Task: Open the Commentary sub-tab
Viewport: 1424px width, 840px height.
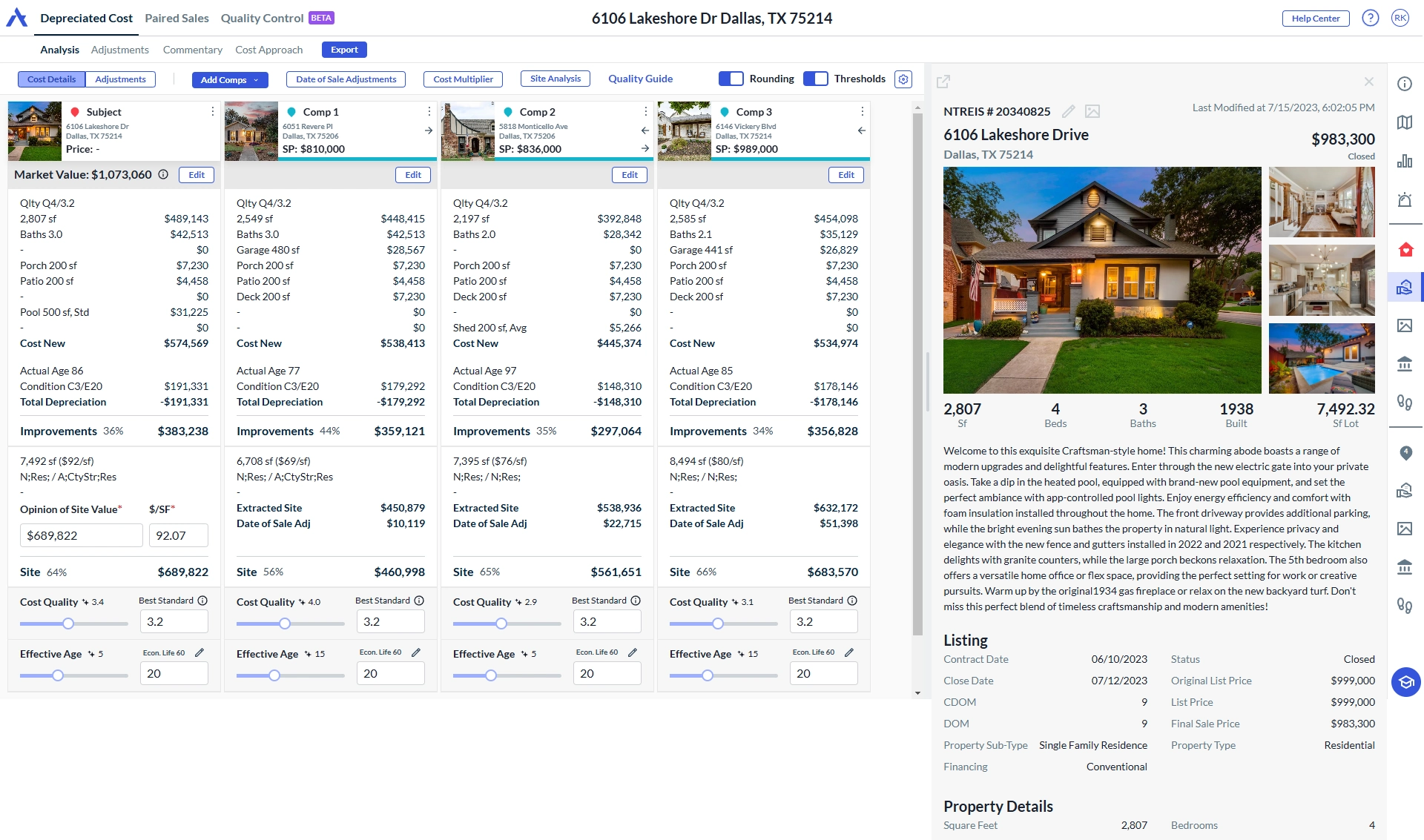Action: (x=192, y=50)
